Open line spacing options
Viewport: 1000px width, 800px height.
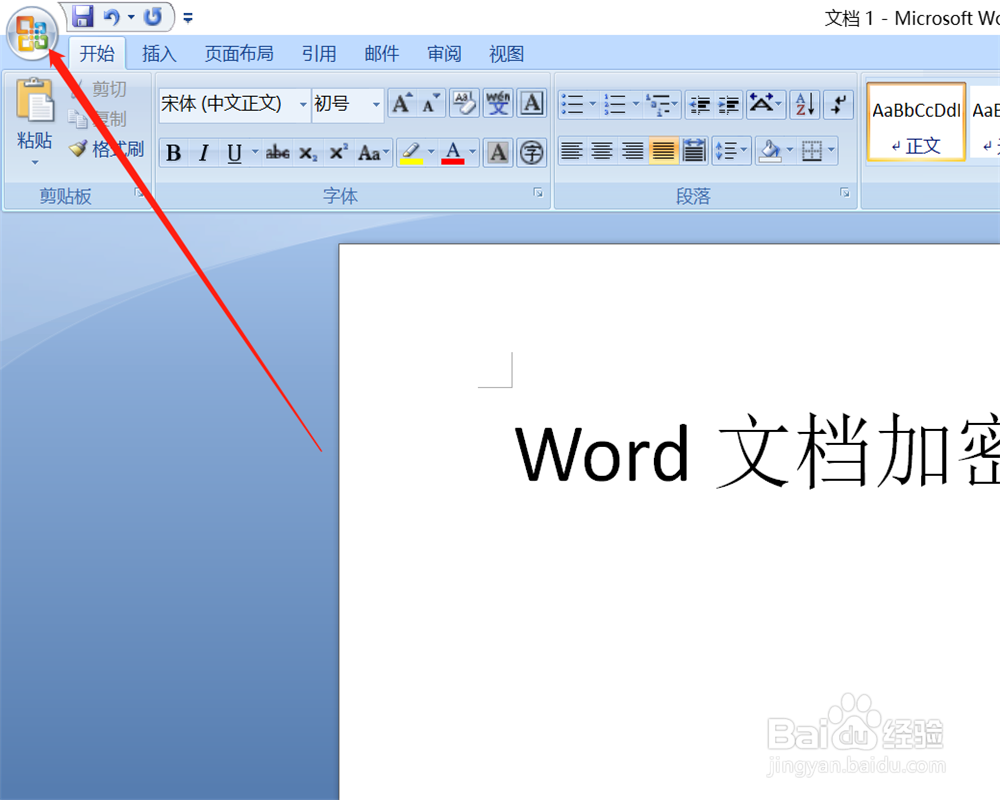(x=732, y=151)
